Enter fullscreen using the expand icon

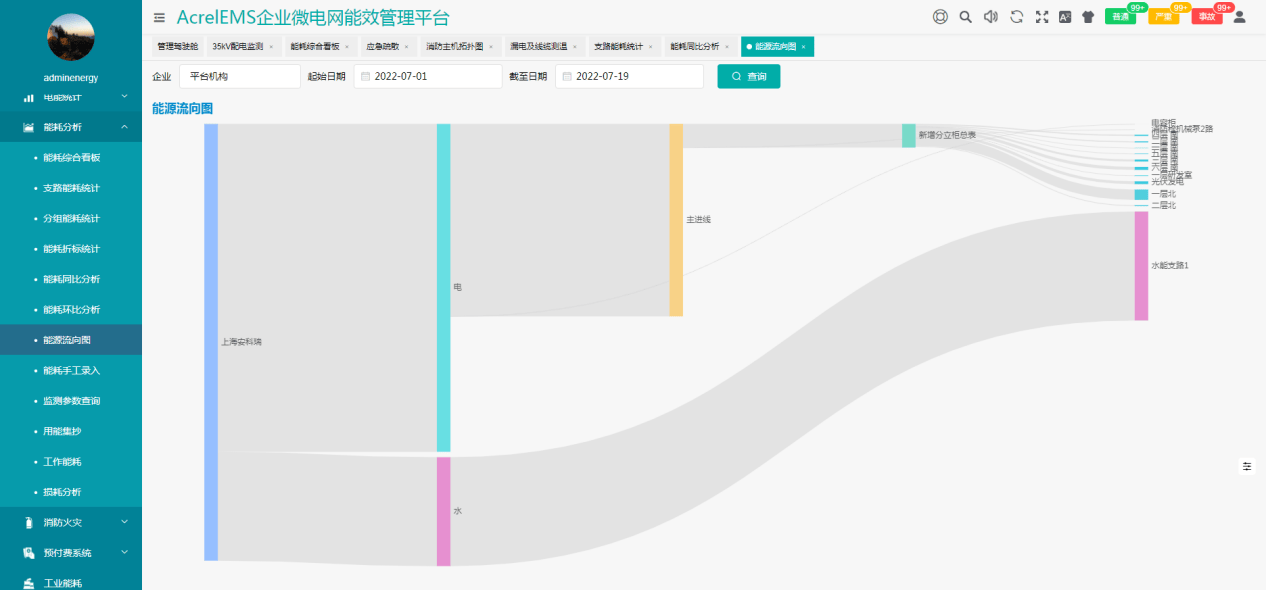coord(1042,17)
